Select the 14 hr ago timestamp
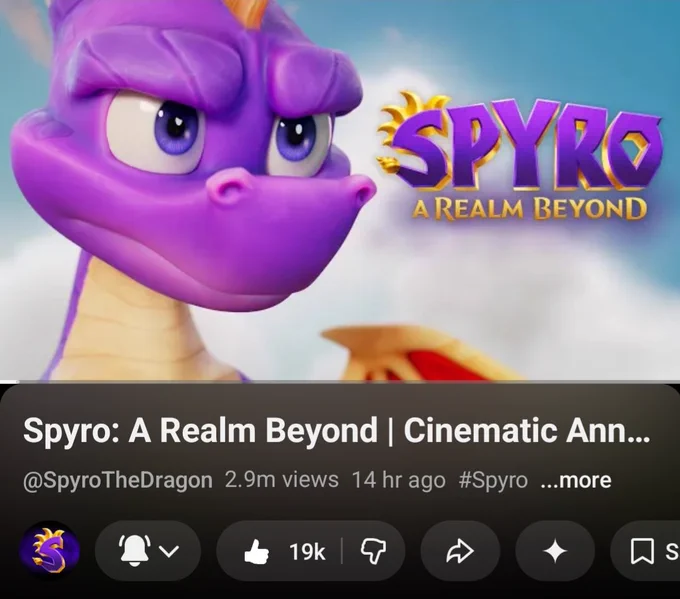 [399, 480]
